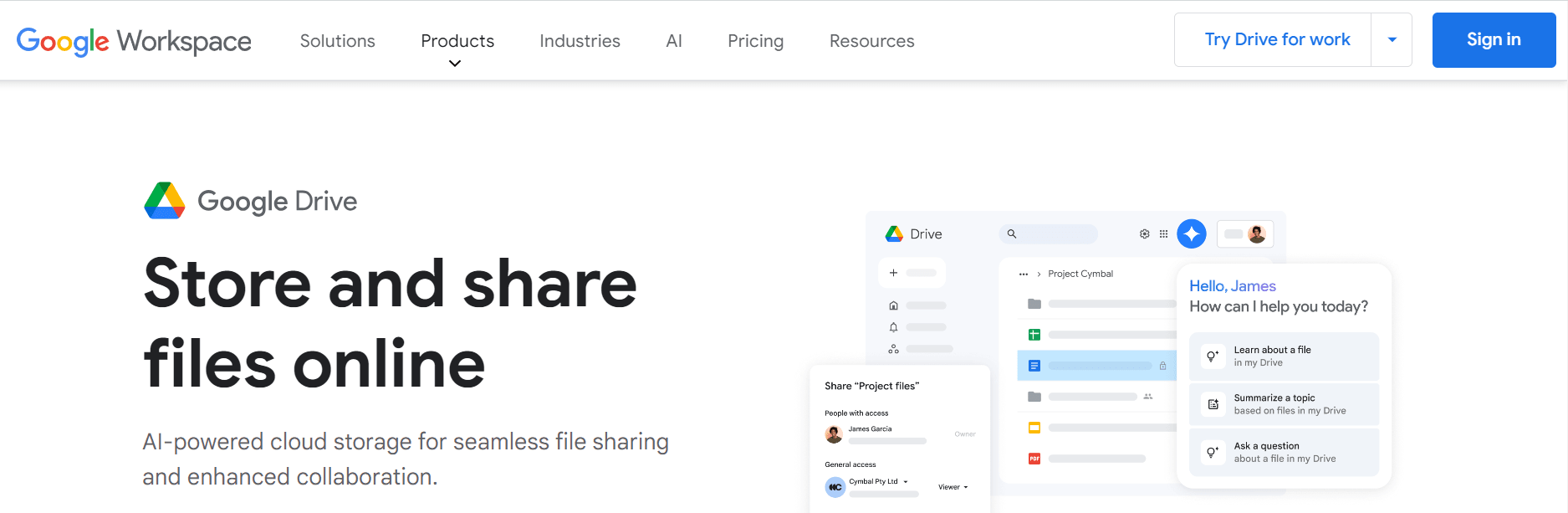Click the Summarize a topic document icon
1568x513 pixels.
[x=1213, y=404]
